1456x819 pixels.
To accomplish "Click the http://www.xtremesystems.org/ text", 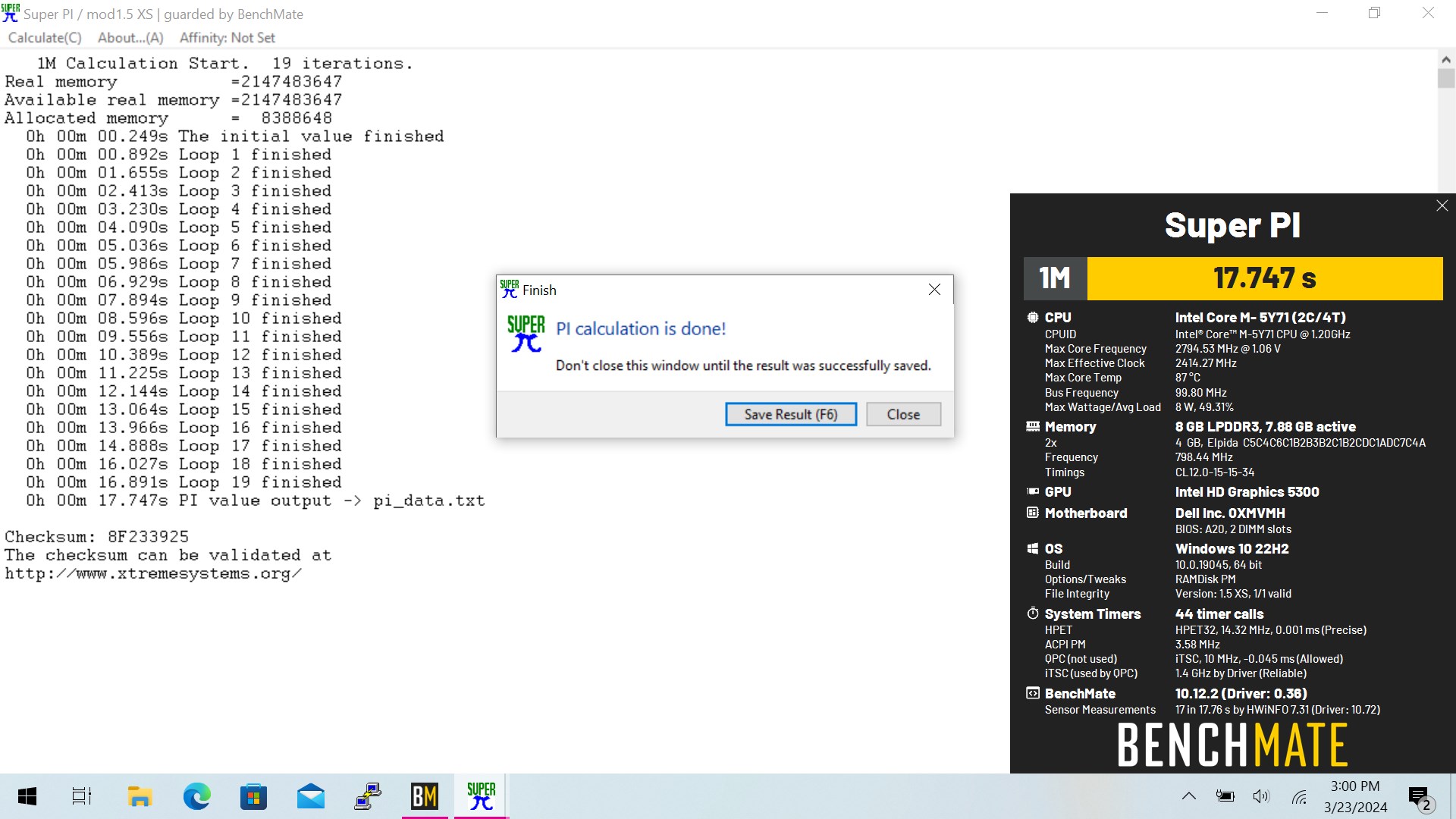I will (153, 573).
